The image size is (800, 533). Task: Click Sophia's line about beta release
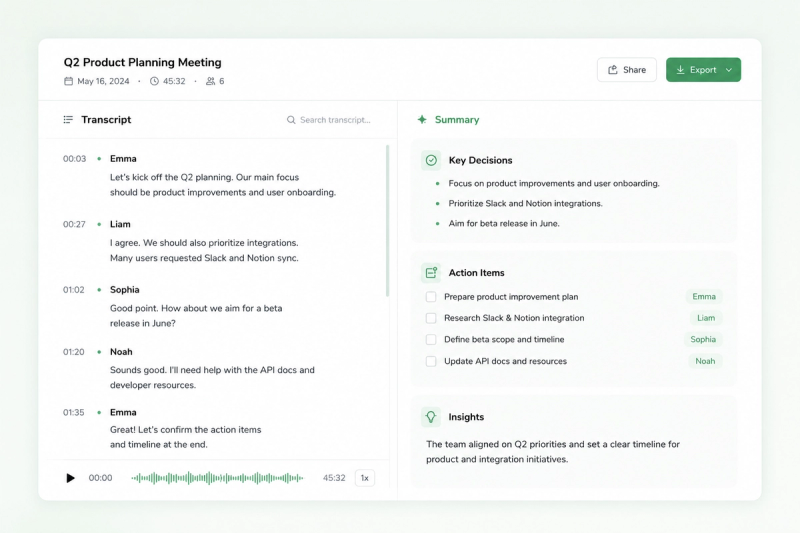(x=196, y=316)
